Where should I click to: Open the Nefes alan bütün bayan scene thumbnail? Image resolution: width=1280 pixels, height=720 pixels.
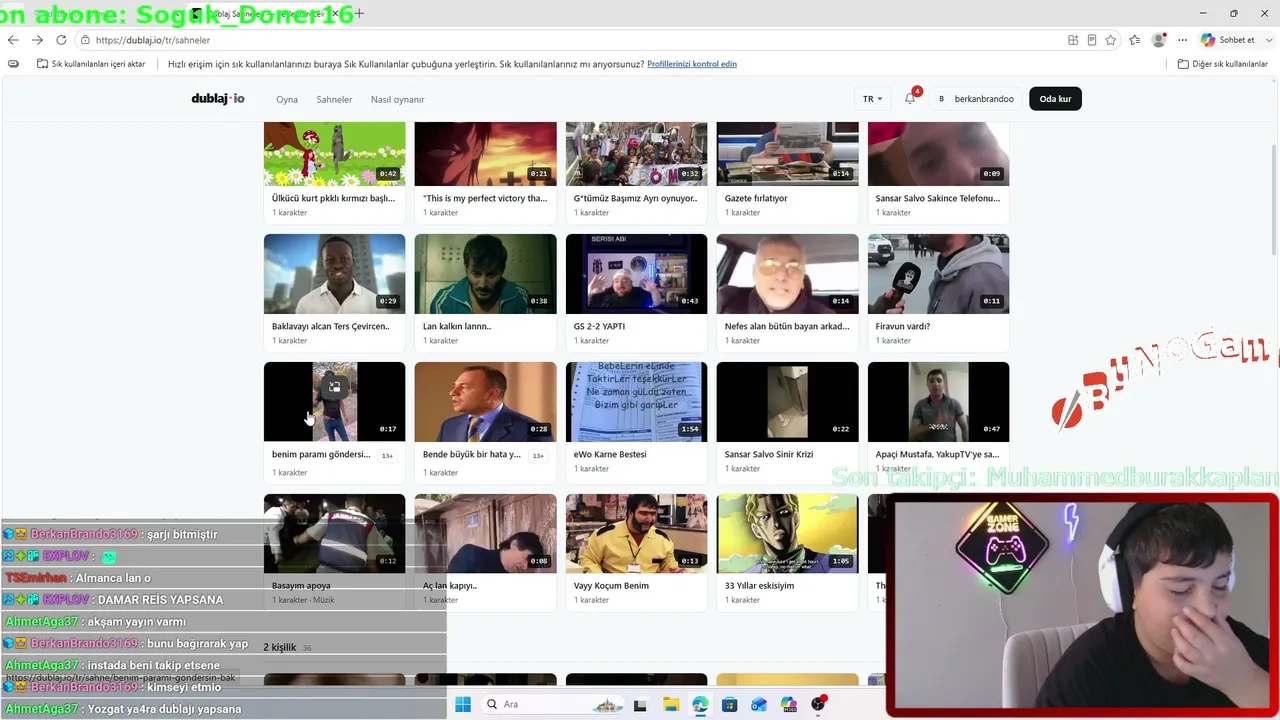(787, 274)
